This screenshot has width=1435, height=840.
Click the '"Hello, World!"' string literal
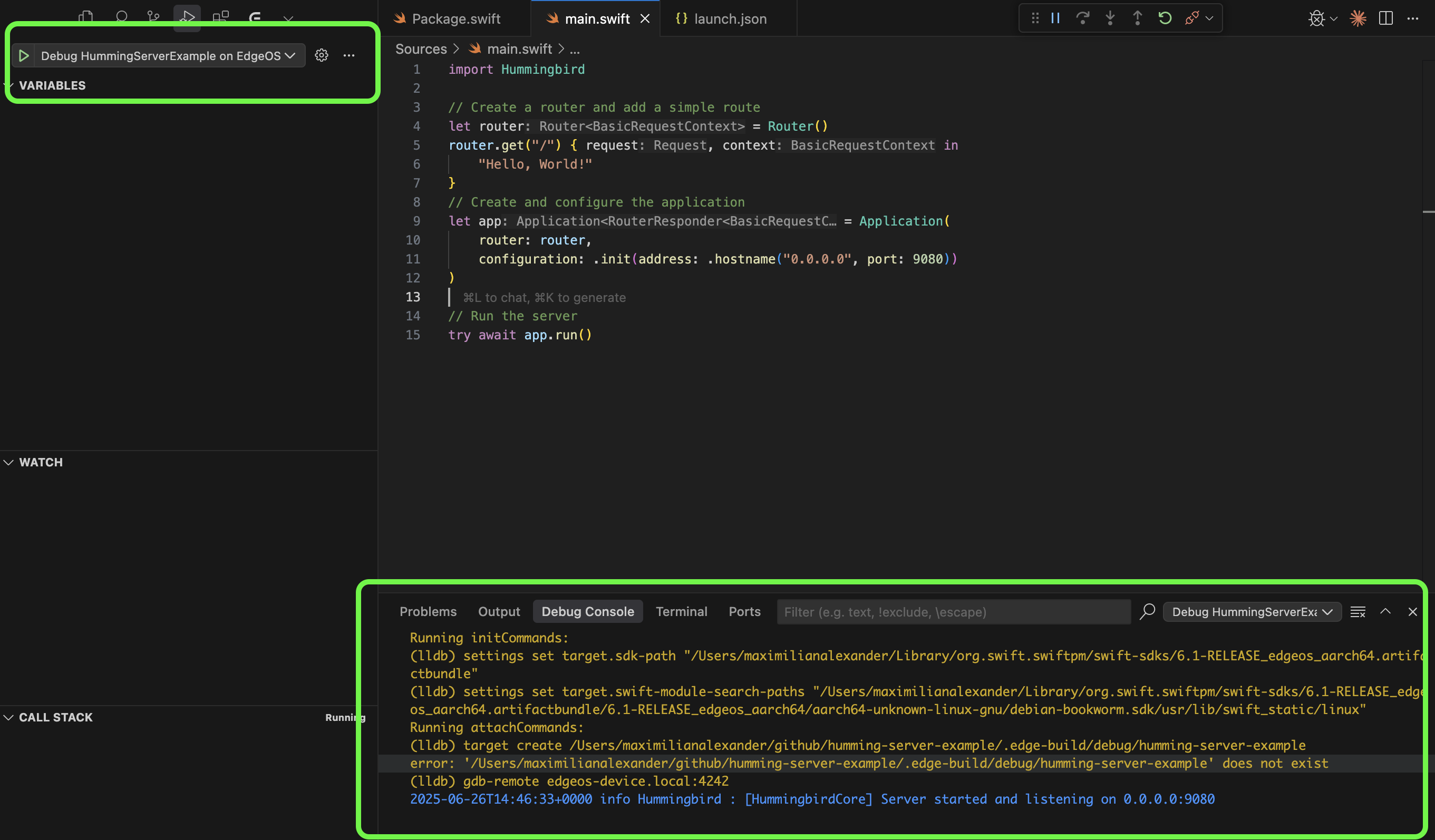pyautogui.click(x=535, y=164)
